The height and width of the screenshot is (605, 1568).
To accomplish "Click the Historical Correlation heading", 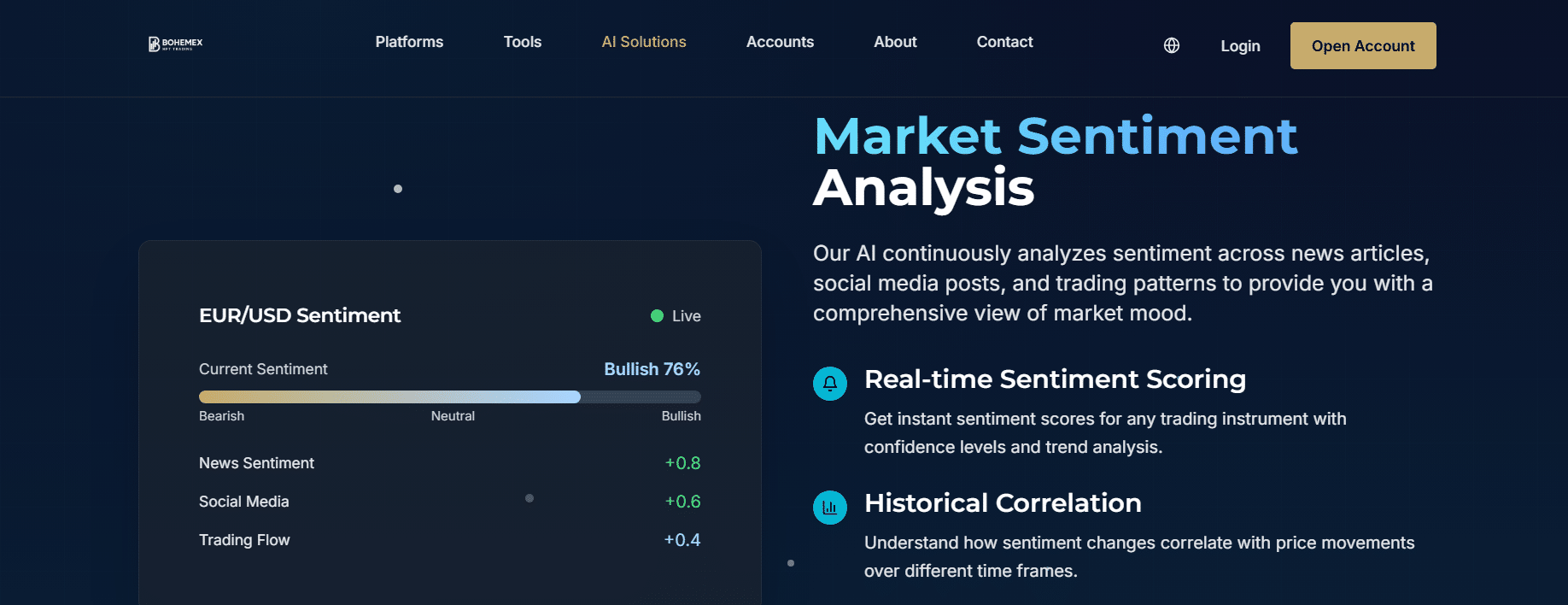I will (x=1003, y=503).
